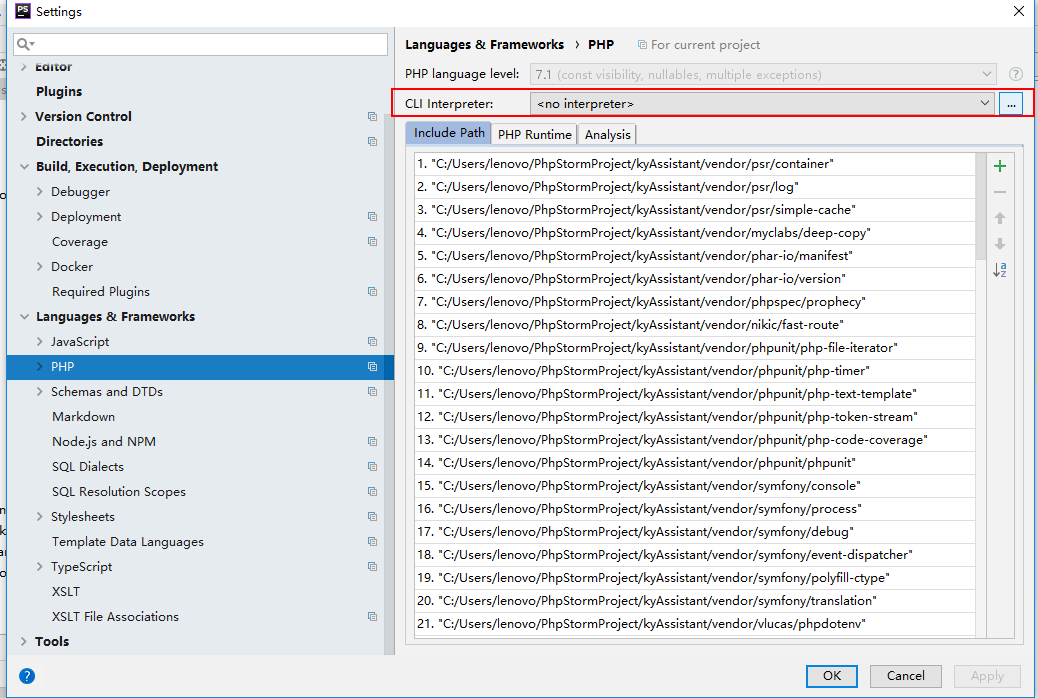Expand the Deployment tree node
1038x698 pixels.
(40, 217)
